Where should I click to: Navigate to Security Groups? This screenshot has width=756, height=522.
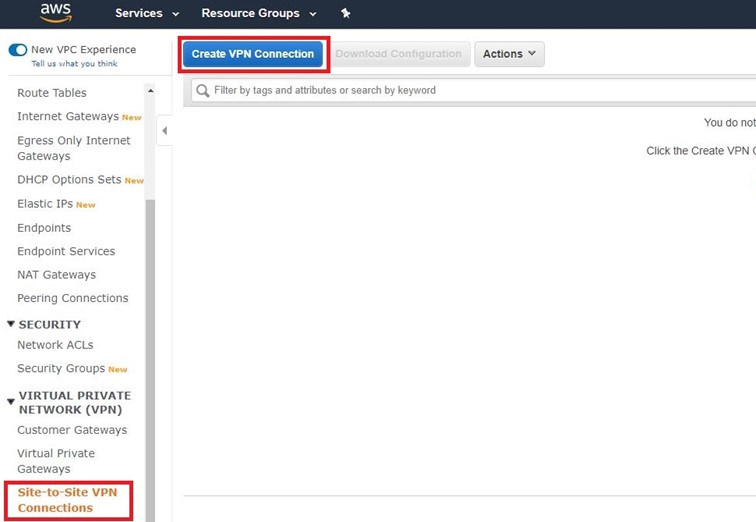pyautogui.click(x=62, y=369)
